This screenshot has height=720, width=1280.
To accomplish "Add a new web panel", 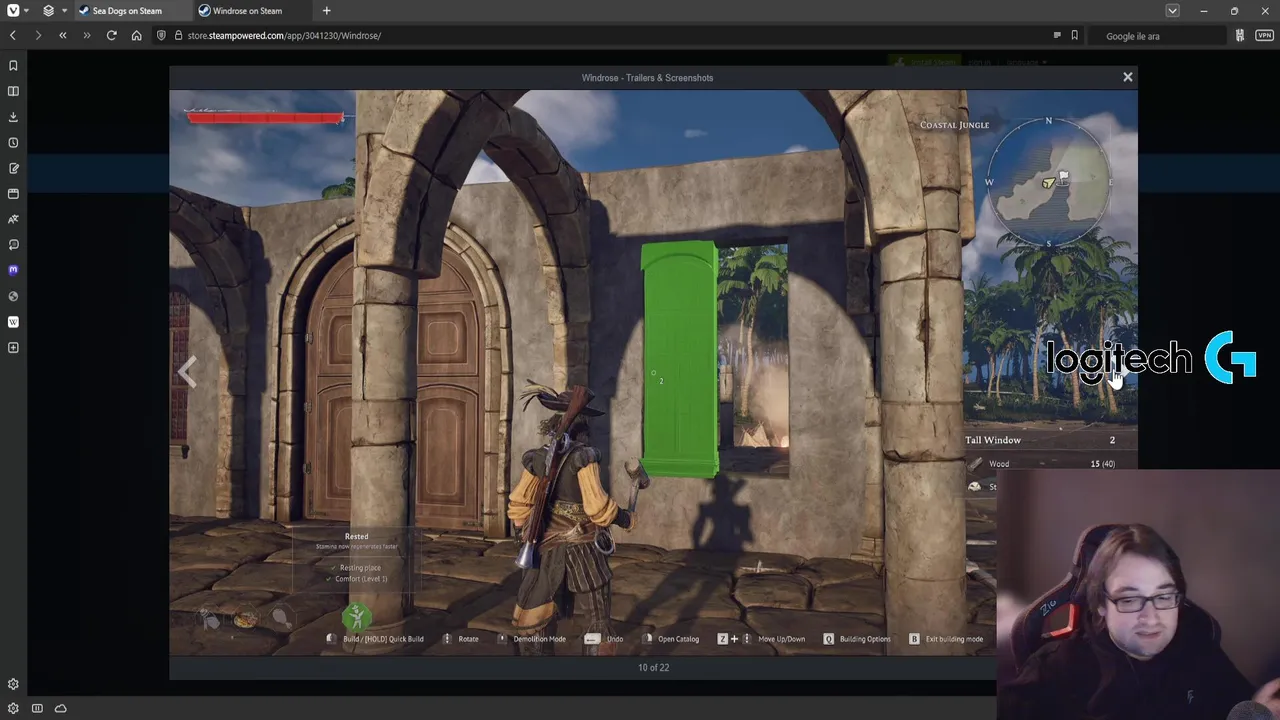I will (x=13, y=348).
